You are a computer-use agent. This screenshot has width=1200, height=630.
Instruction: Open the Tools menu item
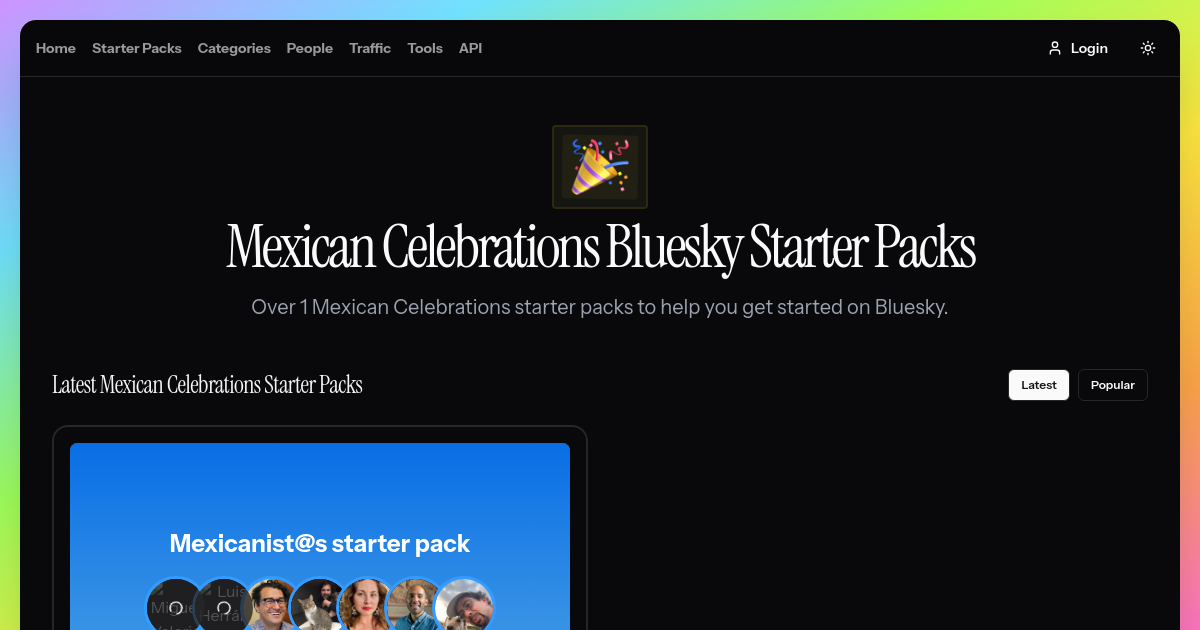[425, 48]
